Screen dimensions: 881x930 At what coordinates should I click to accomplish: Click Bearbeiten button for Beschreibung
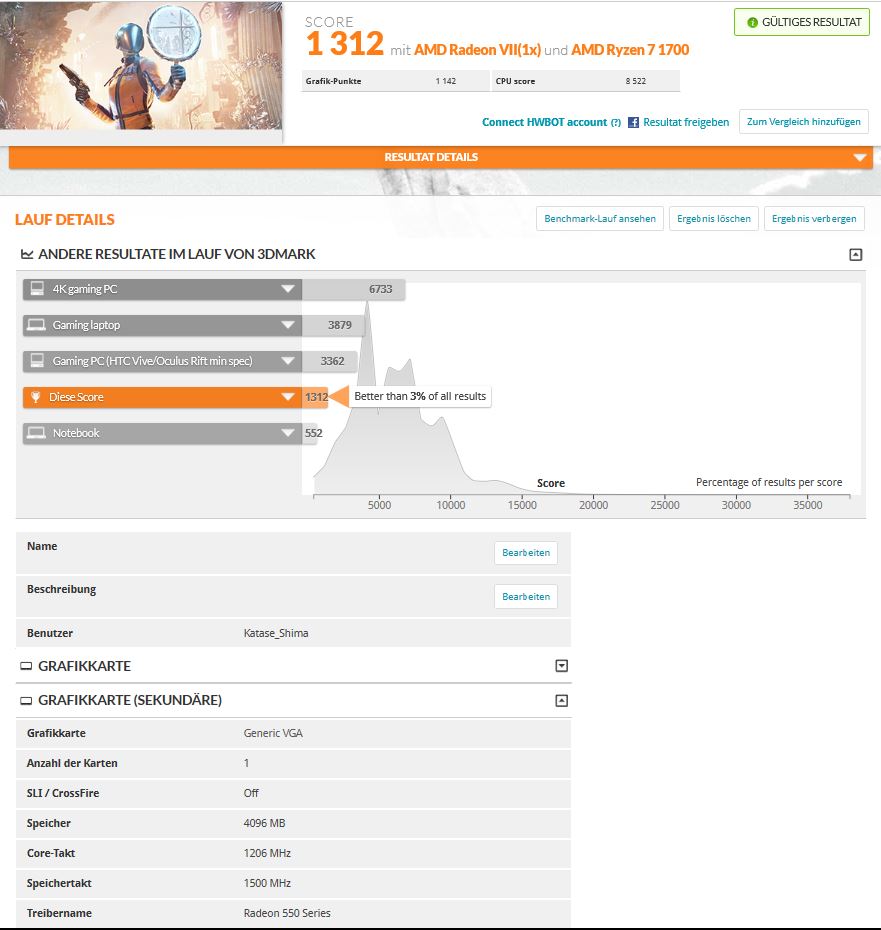click(x=526, y=597)
